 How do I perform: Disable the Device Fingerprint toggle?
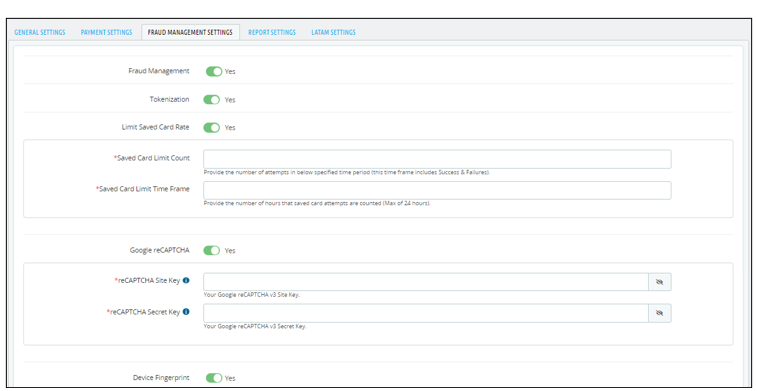(214, 378)
